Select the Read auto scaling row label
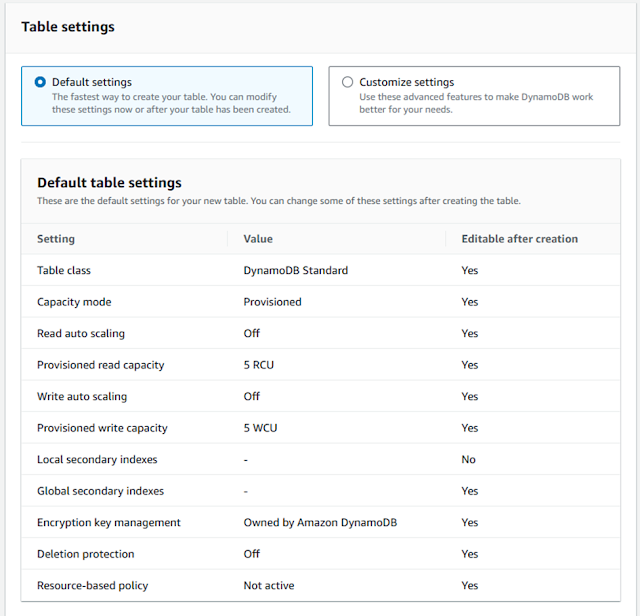The width and height of the screenshot is (640, 616). 81,333
